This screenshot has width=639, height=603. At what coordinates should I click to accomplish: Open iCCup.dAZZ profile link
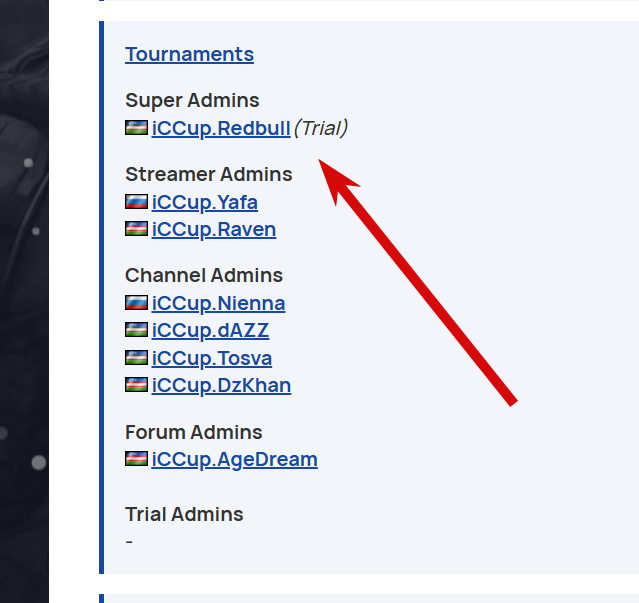[210, 330]
